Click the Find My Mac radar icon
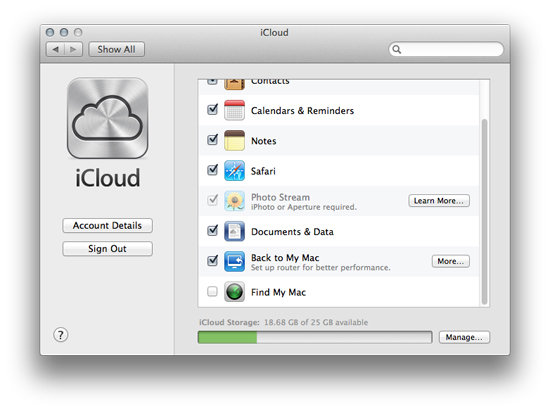Viewport: 550px width, 411px height. 234,292
